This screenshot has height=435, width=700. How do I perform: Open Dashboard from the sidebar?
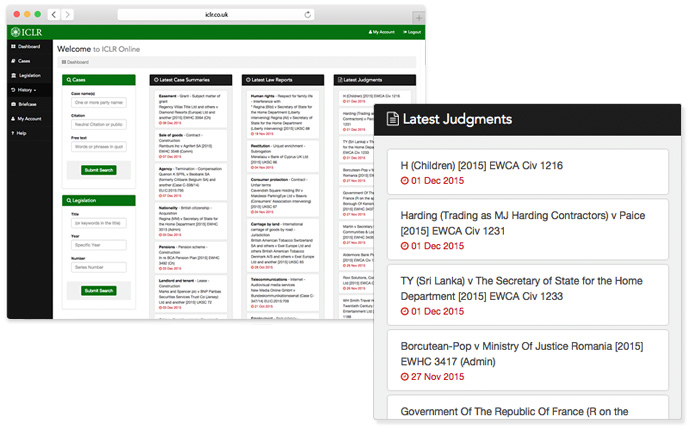click(28, 47)
